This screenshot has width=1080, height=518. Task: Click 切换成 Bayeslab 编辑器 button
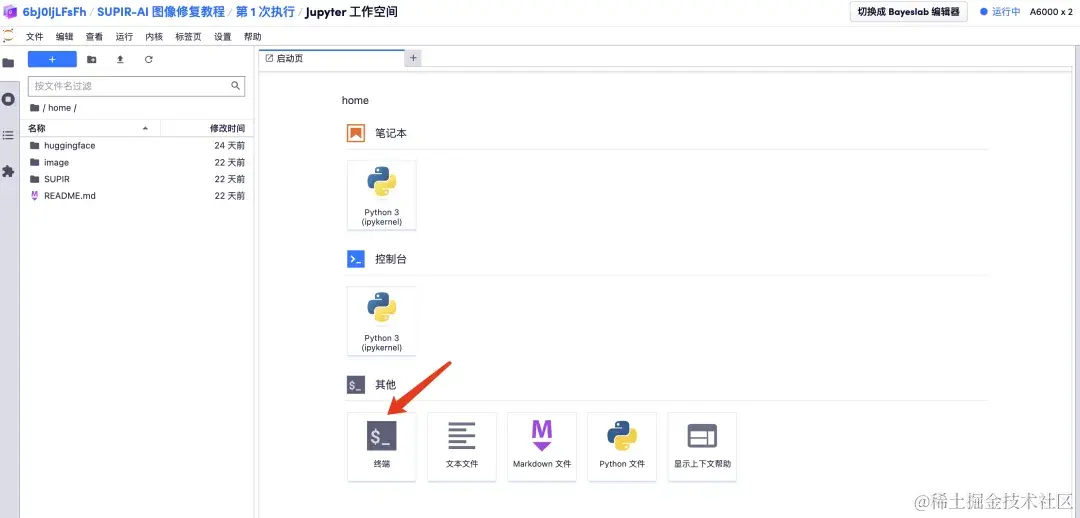(908, 12)
